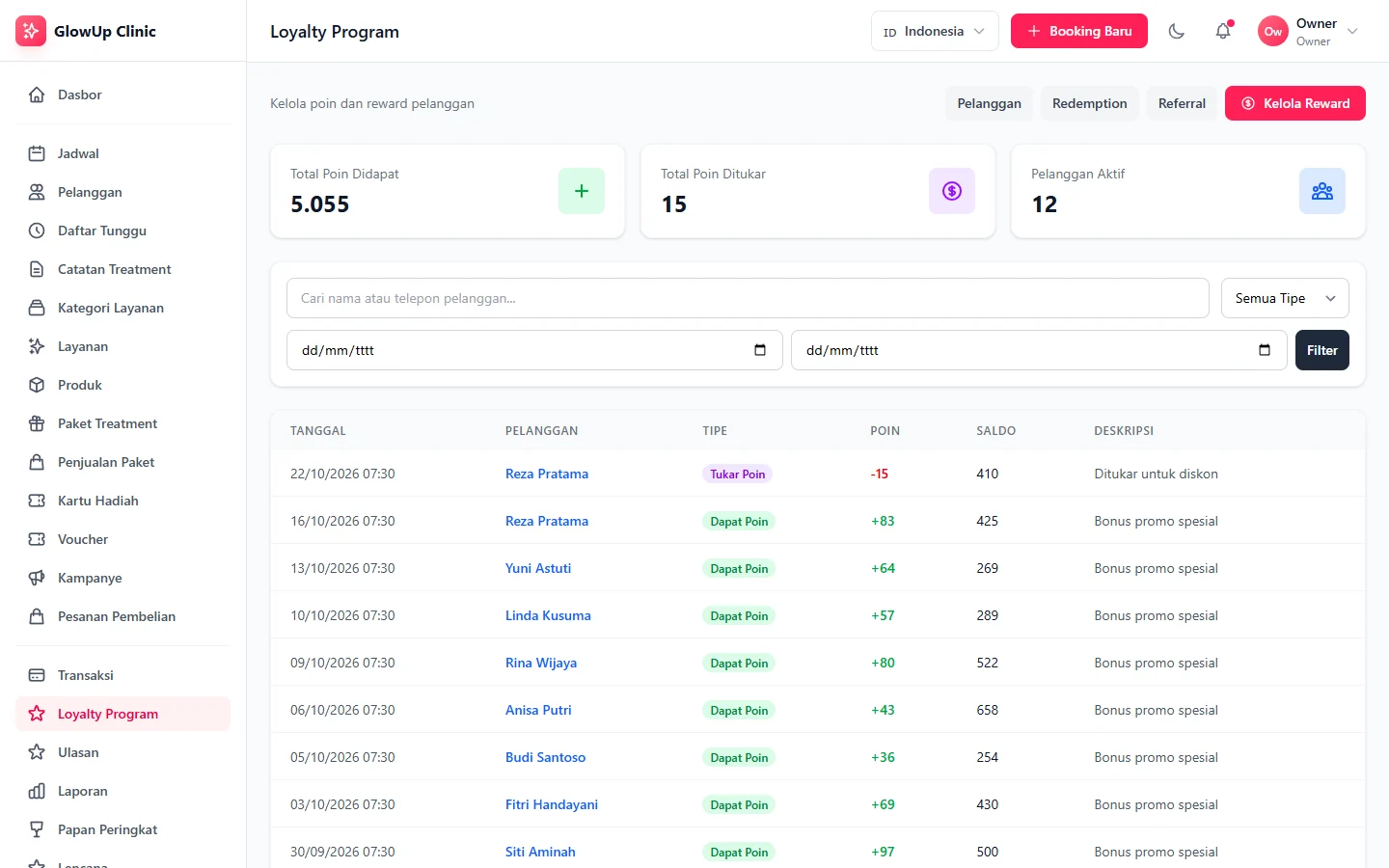Image resolution: width=1389 pixels, height=868 pixels.
Task: Expand the Owner account menu
Action: (x=1309, y=31)
